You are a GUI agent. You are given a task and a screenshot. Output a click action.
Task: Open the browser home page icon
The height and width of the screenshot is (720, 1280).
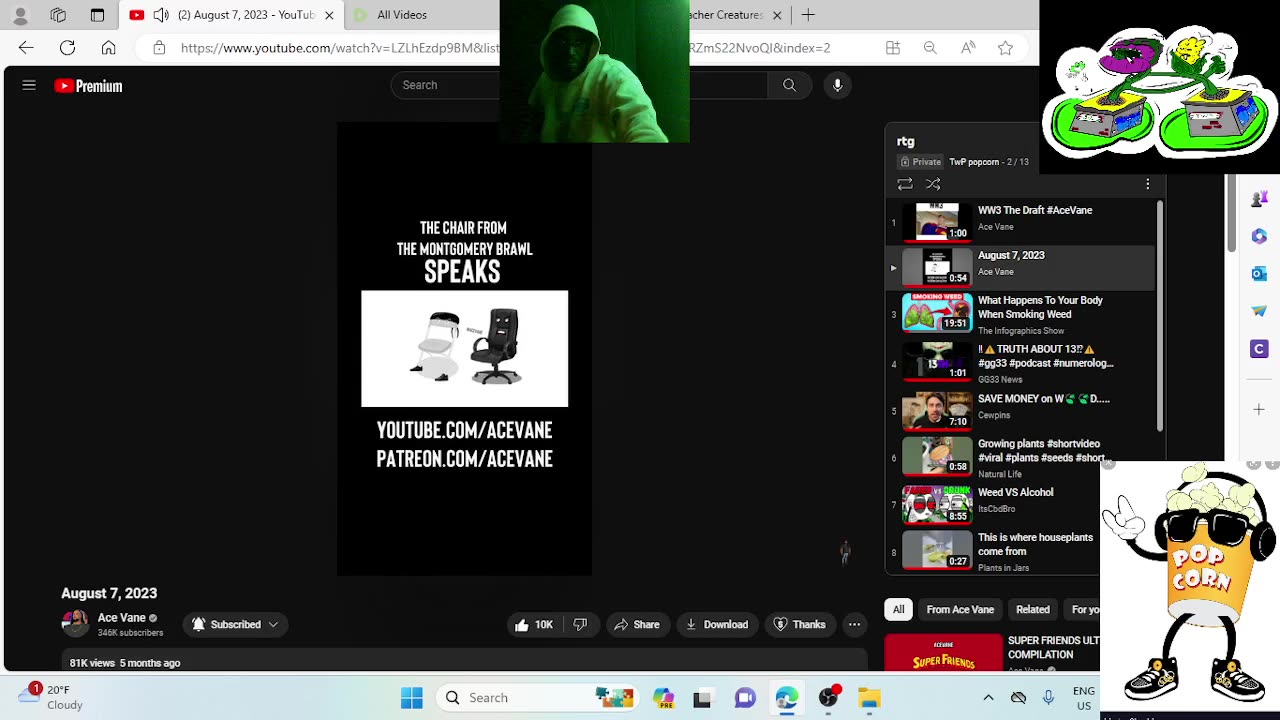point(108,48)
